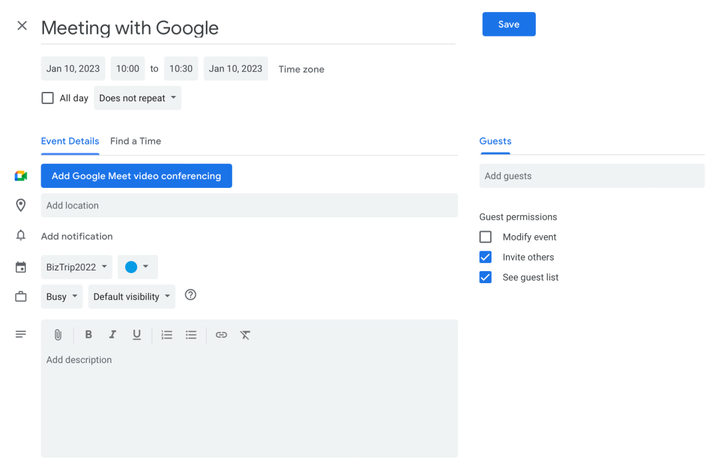Select the Guests tab
This screenshot has height=465, width=720.
[495, 141]
